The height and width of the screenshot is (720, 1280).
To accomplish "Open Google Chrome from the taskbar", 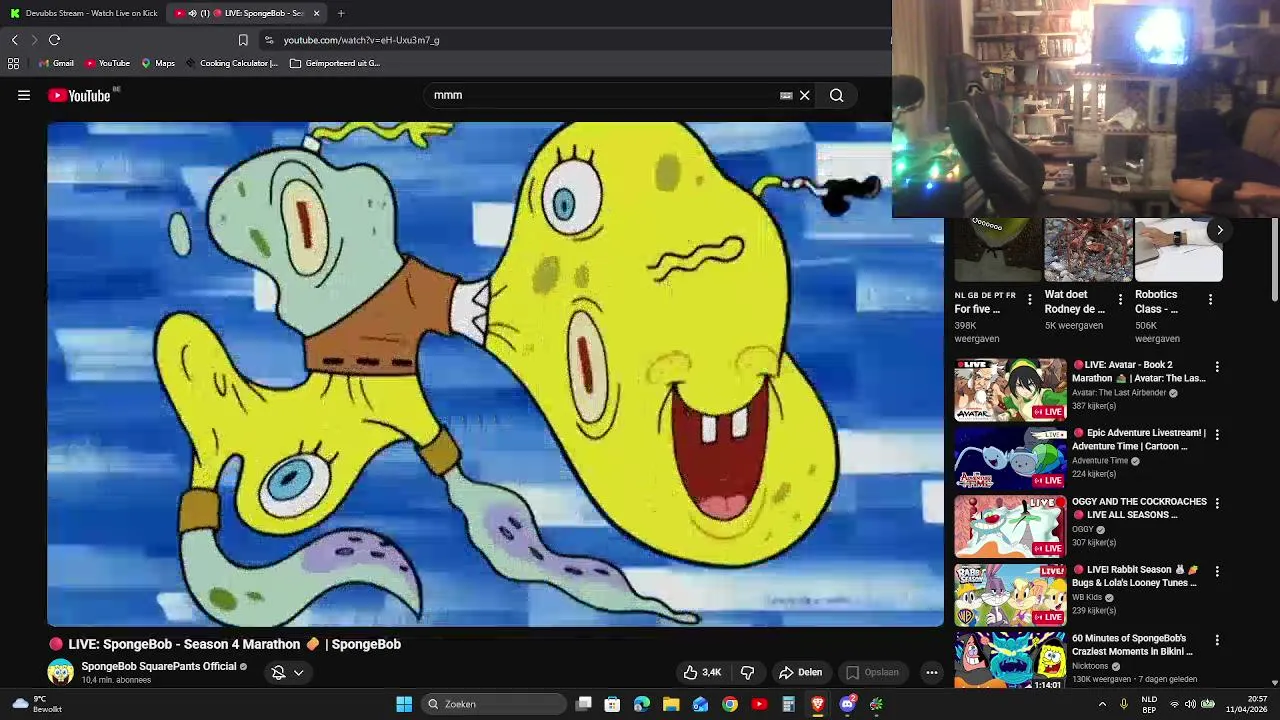I will point(730,704).
